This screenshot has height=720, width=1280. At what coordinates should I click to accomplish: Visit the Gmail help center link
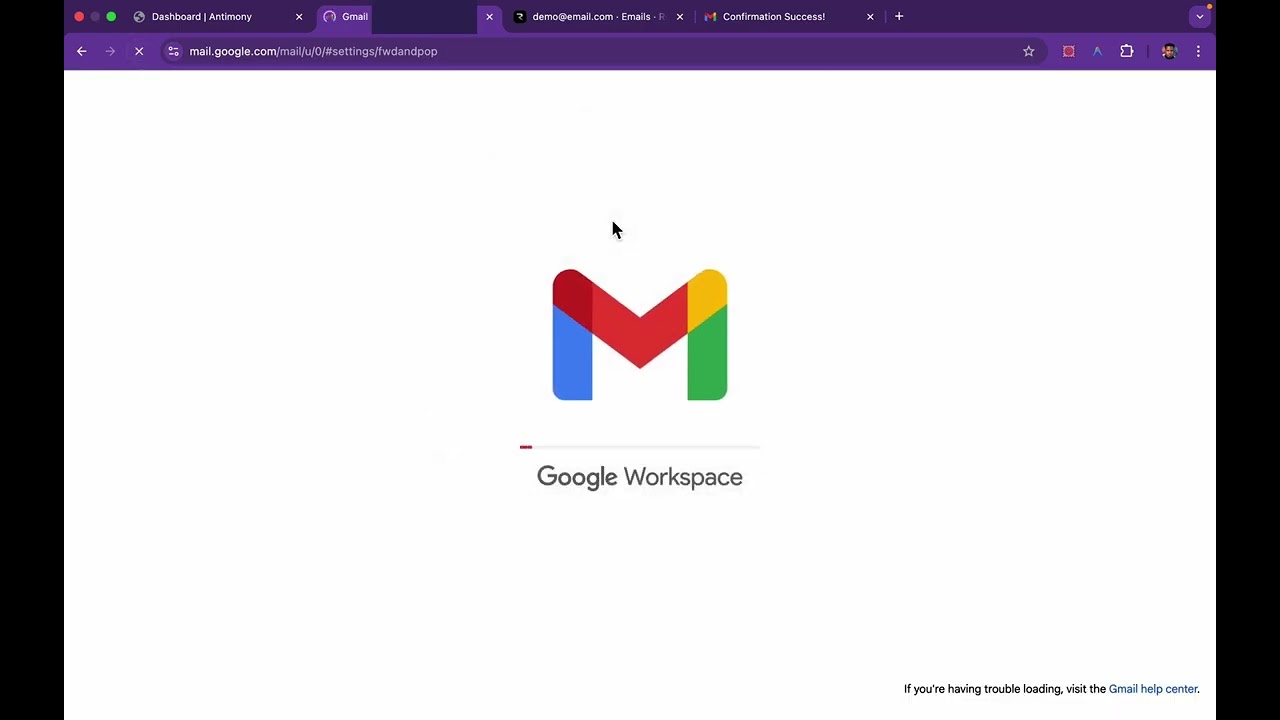click(x=1153, y=689)
